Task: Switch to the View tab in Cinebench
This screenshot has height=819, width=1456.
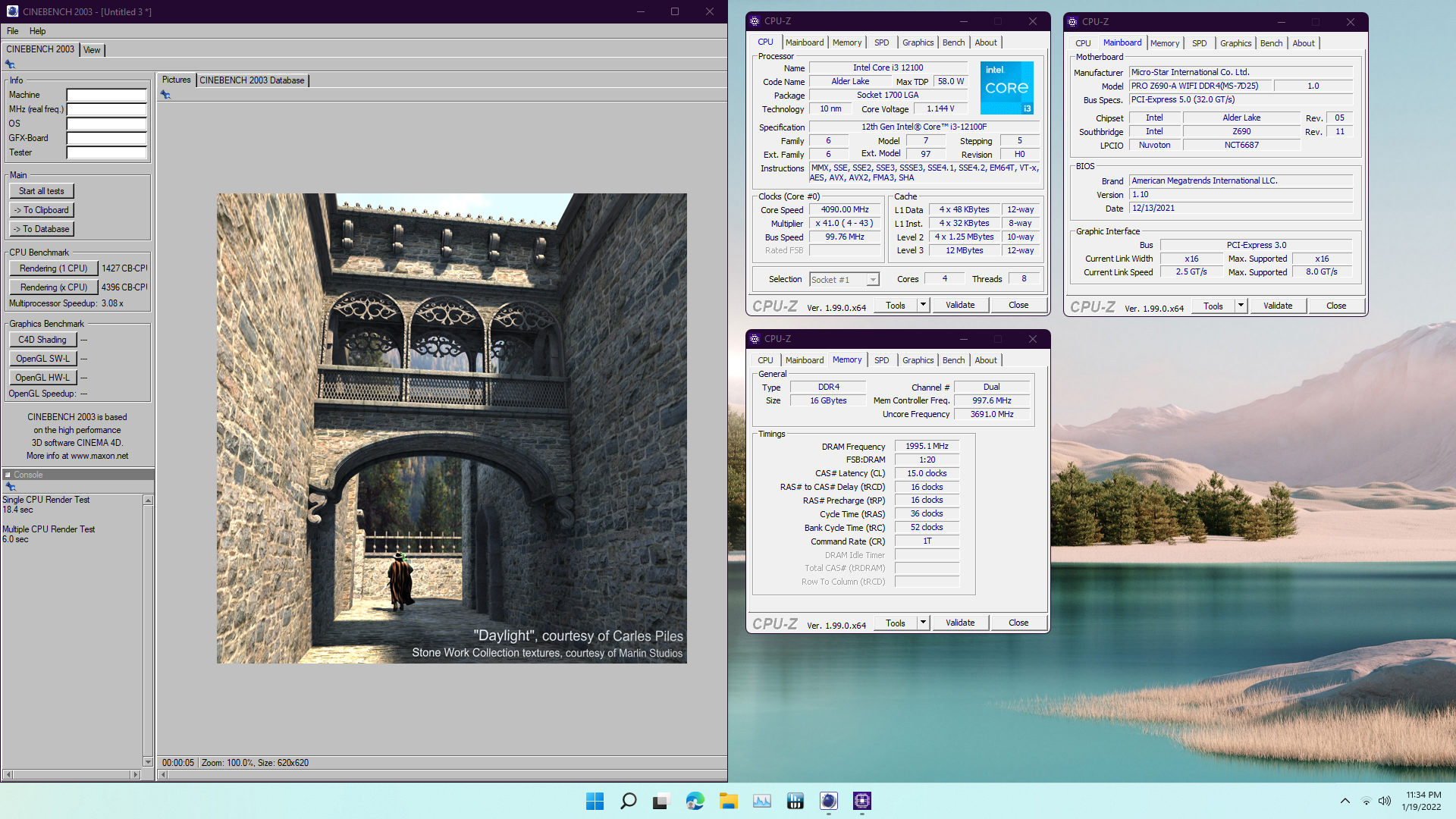Action: coord(92,50)
